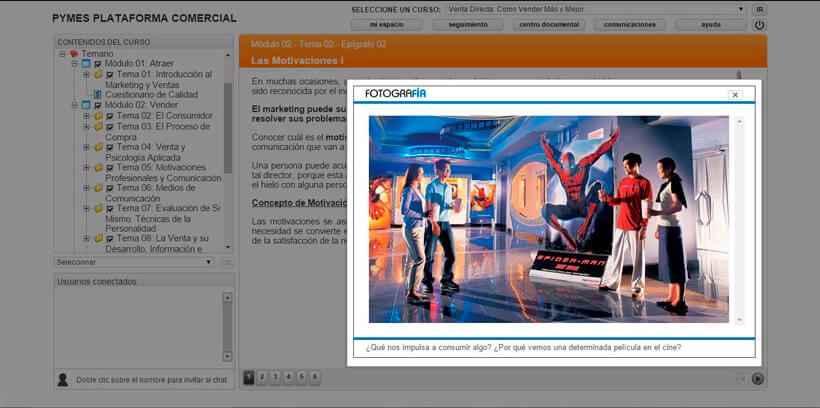Go to page 5
820x408 pixels.
[x=301, y=378]
